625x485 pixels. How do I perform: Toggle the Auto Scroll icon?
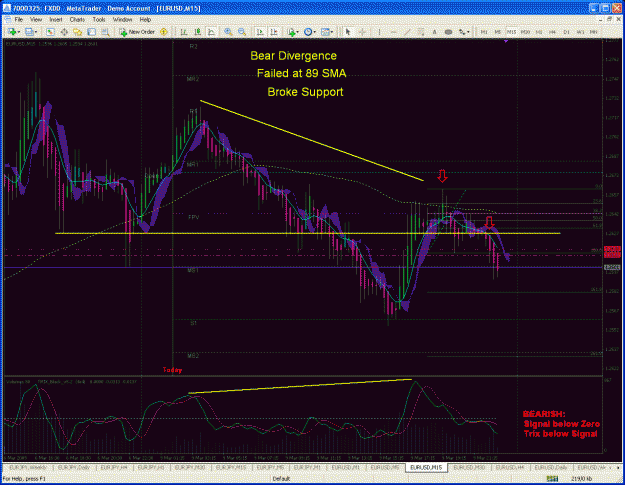coord(260,32)
